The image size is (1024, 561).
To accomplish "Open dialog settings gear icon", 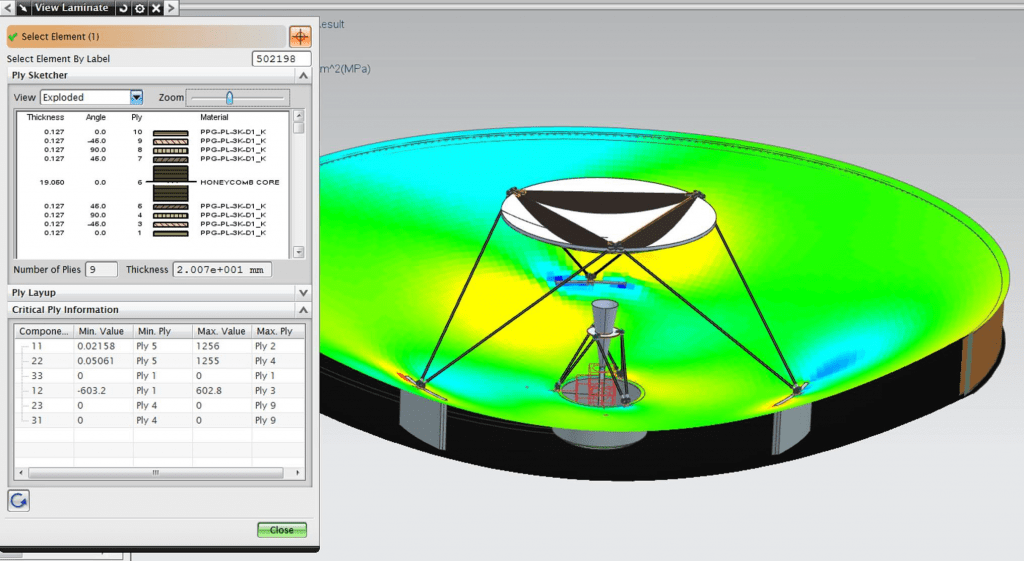I will click(140, 8).
